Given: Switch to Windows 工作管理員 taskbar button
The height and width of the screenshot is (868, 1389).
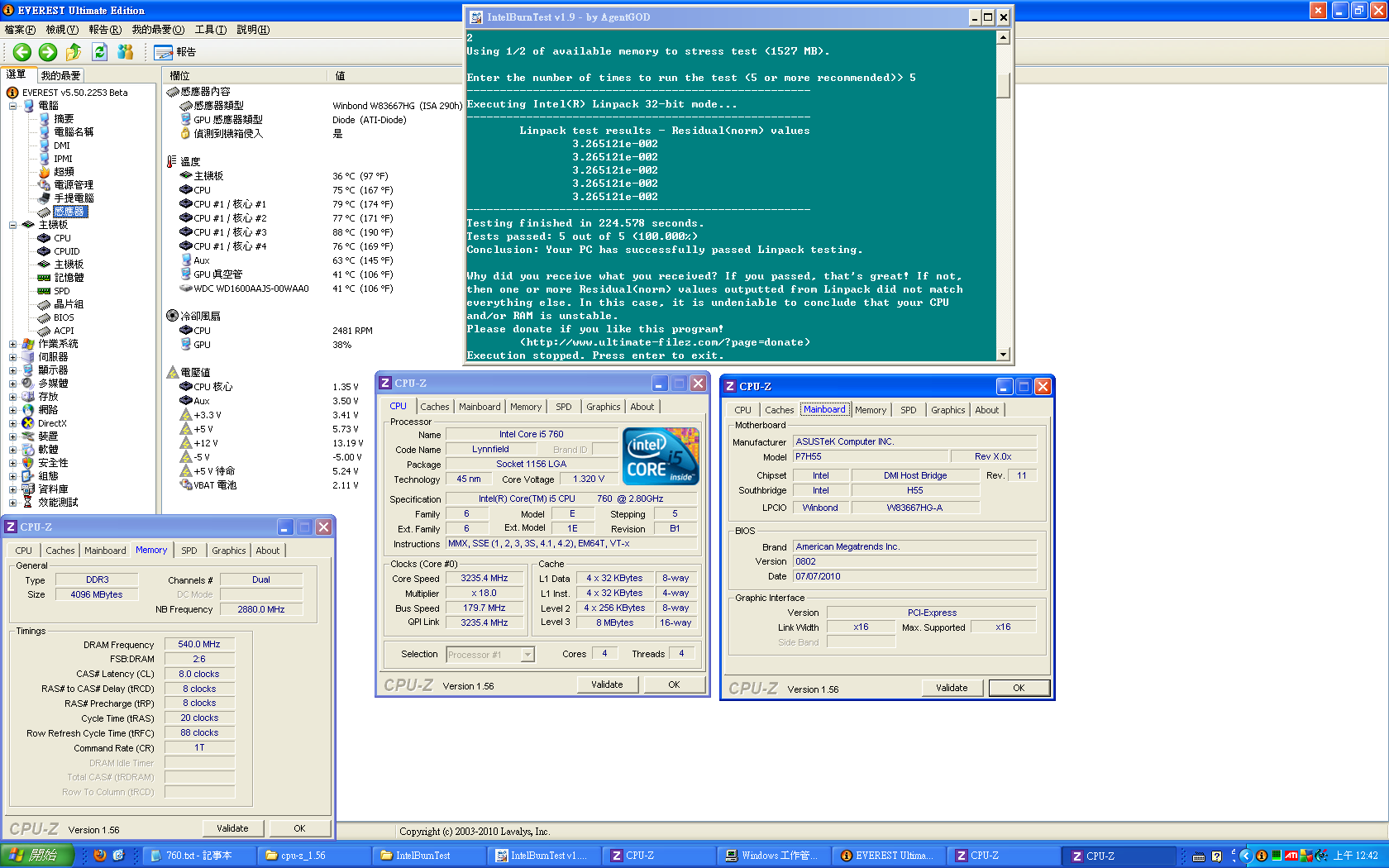Looking at the screenshot, I should click(774, 856).
